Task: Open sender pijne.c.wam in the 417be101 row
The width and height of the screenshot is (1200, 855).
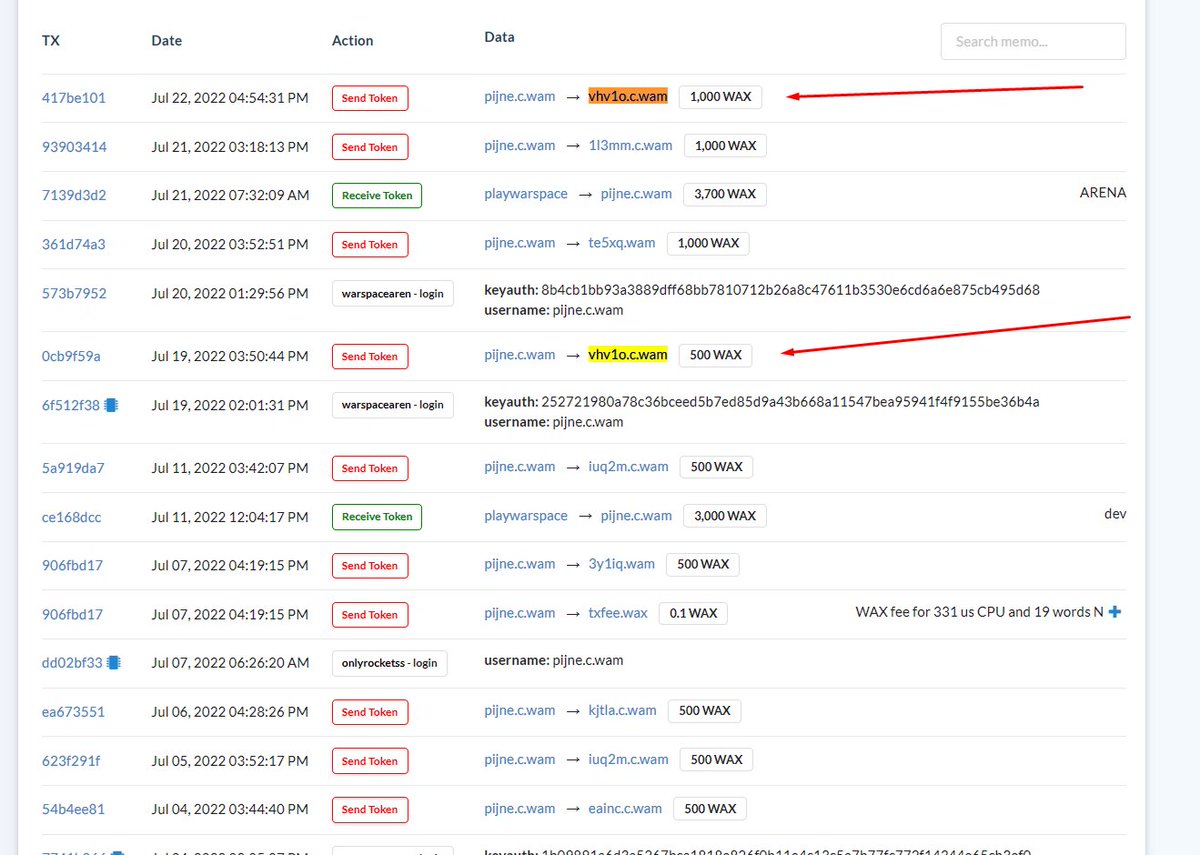Action: [520, 96]
